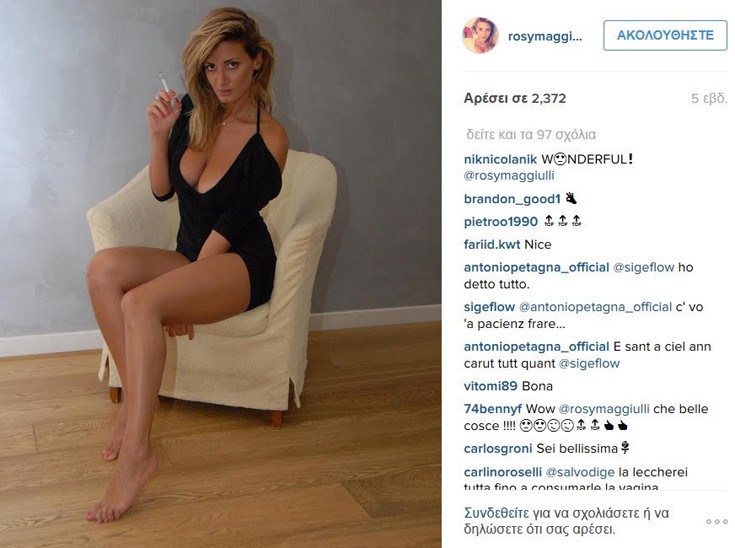Expand 'δείτε και τα 97 σχόλια' comments

click(531, 135)
